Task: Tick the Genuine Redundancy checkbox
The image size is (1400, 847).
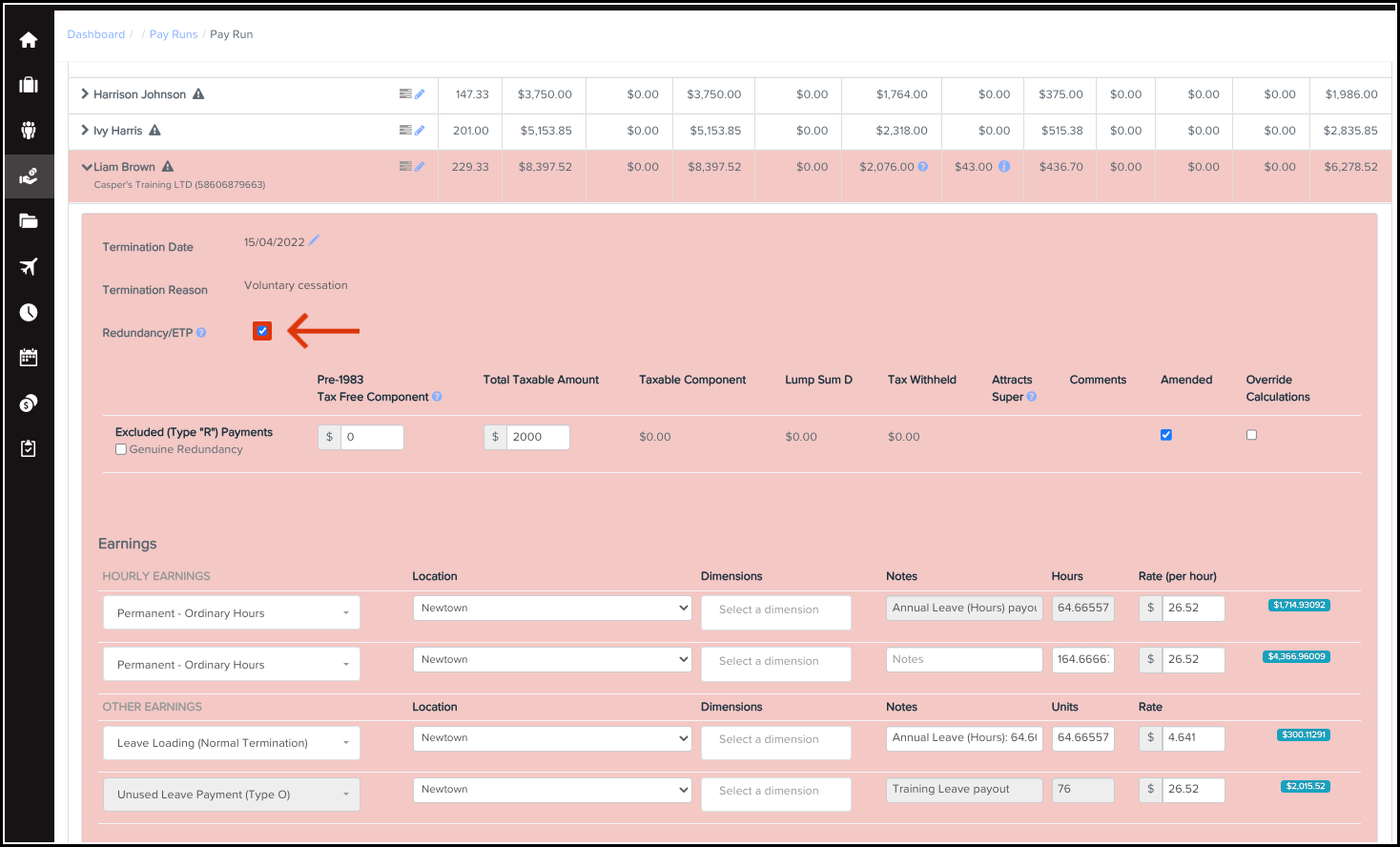Action: click(121, 449)
